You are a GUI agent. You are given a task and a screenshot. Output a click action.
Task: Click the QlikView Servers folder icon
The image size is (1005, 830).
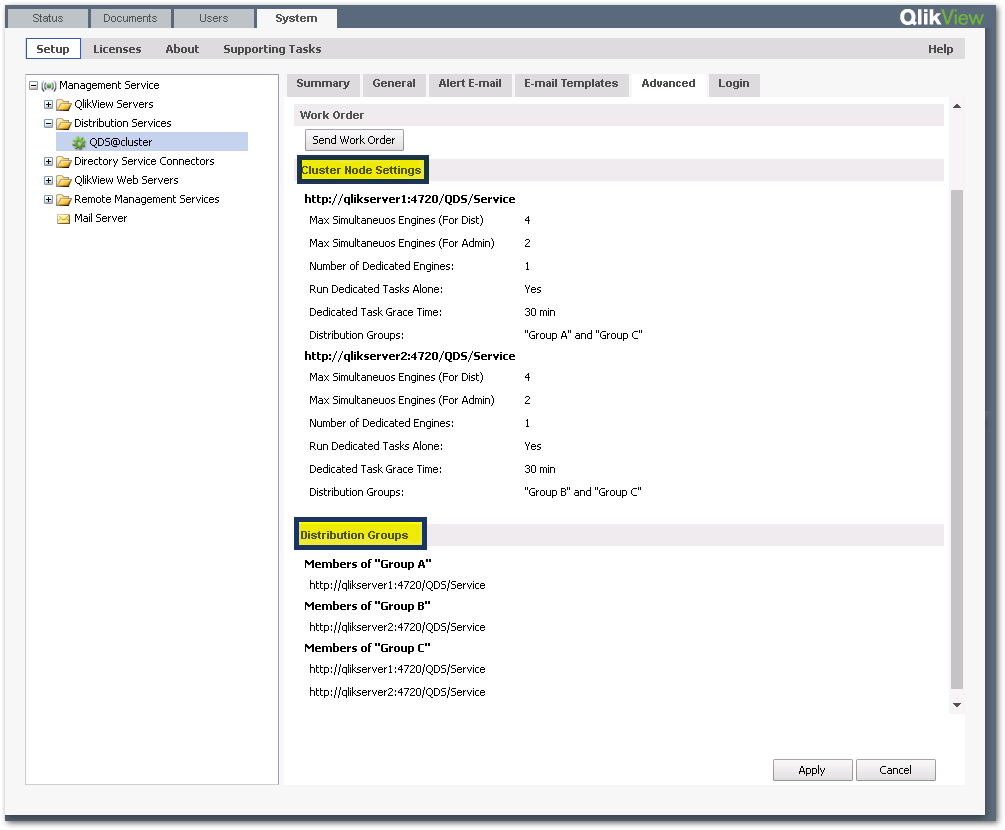(x=63, y=104)
